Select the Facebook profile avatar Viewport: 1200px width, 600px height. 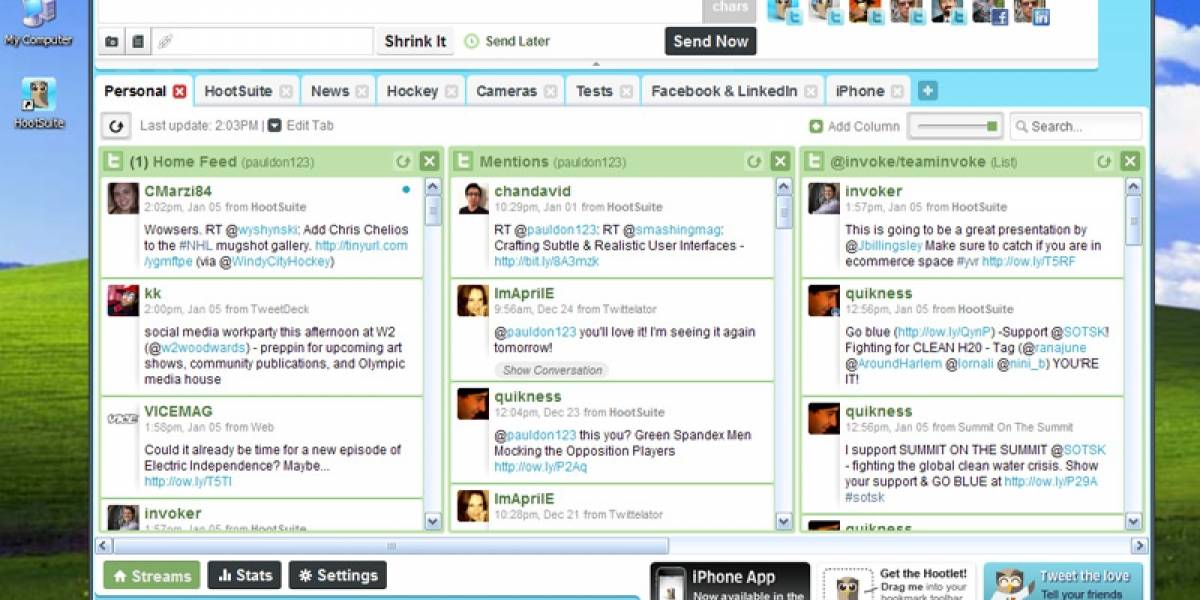(x=990, y=11)
